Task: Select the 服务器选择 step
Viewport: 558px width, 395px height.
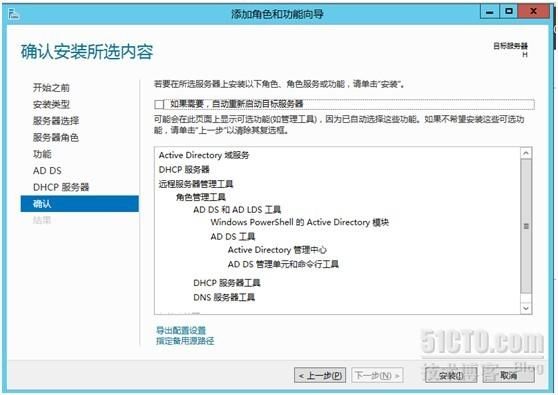Action: [x=56, y=121]
